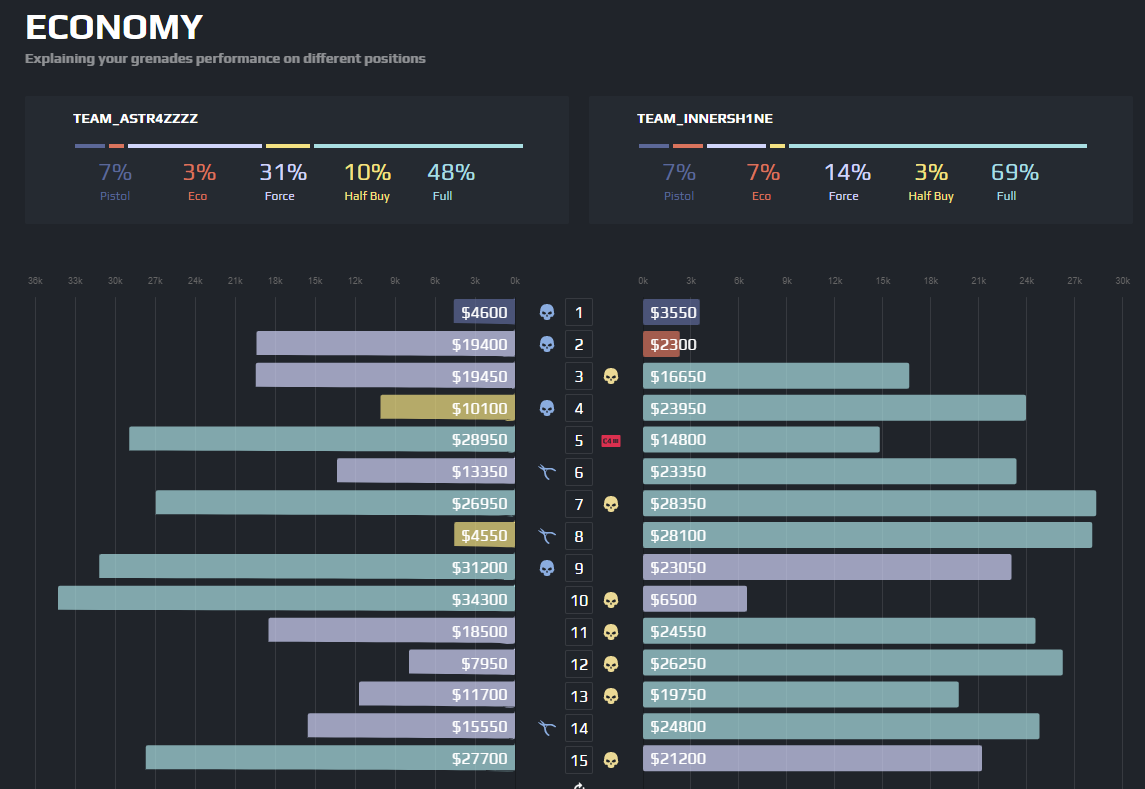Click the TEAM_INNERSH1NE team name

tap(705, 118)
